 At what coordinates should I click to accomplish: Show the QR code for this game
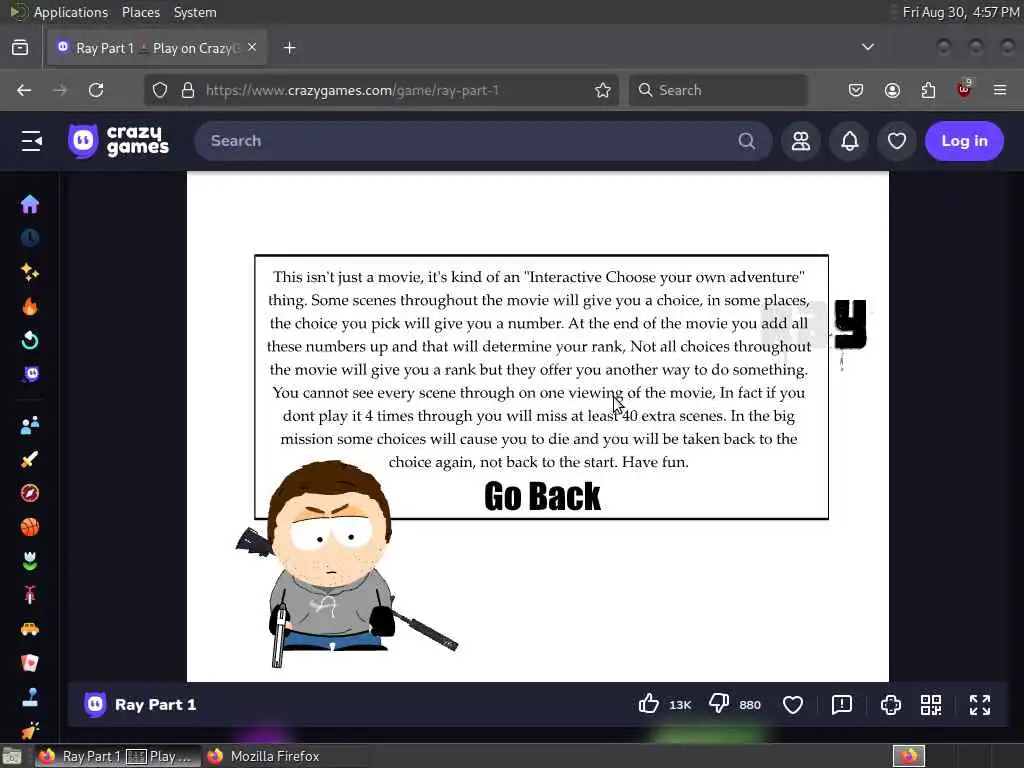(931, 705)
